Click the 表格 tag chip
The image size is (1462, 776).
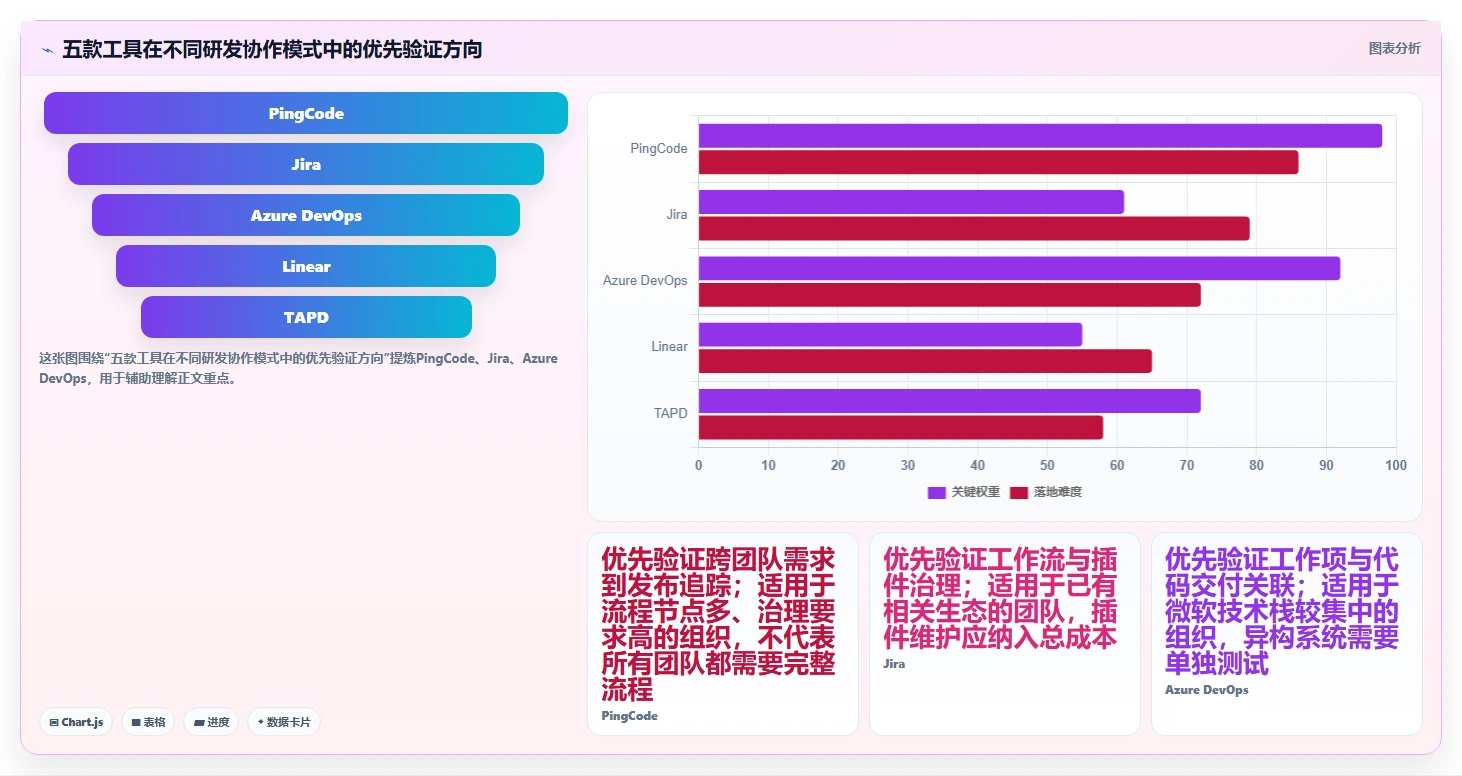(148, 722)
